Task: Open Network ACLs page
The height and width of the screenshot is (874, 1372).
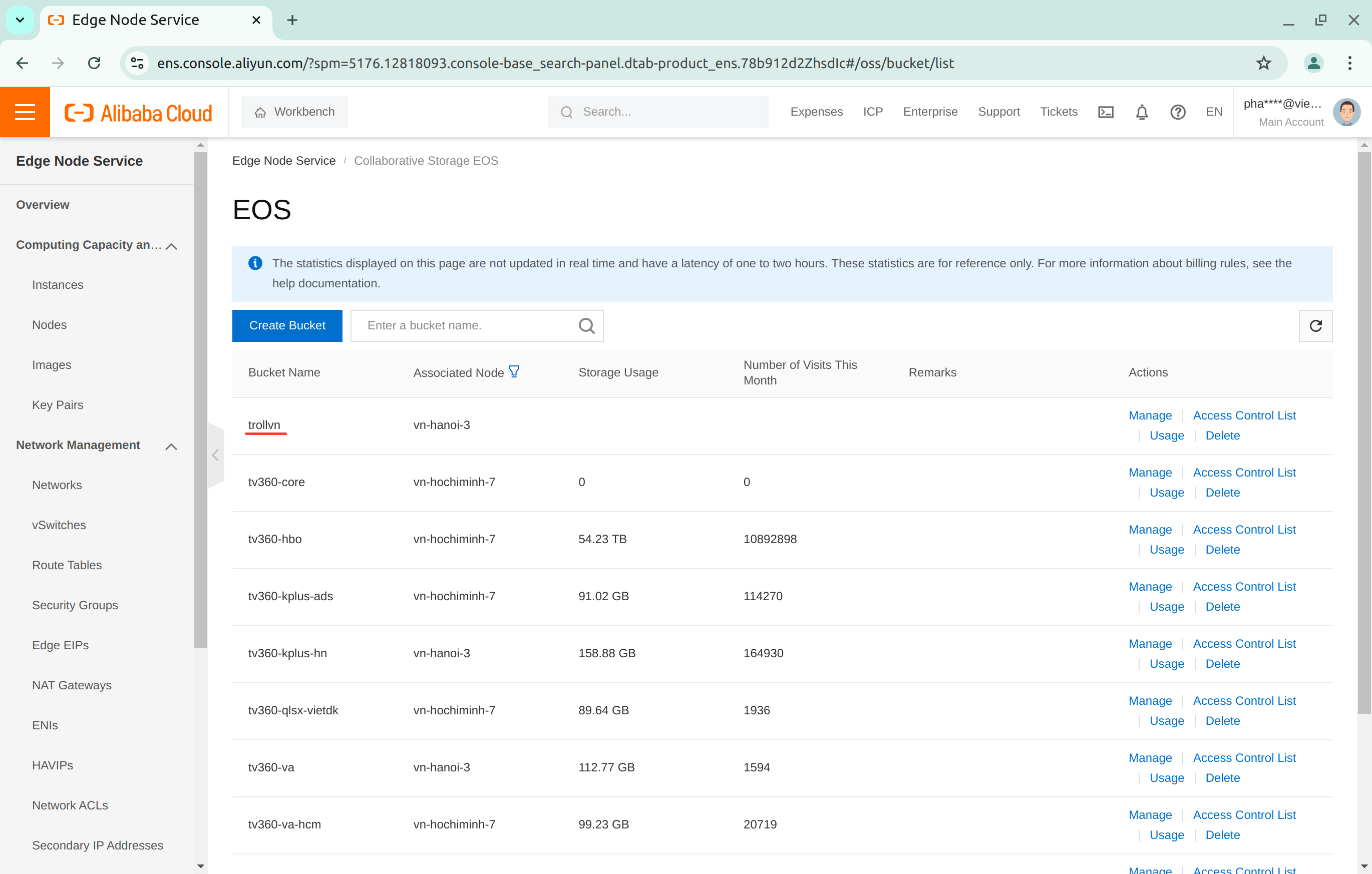Action: coord(70,805)
